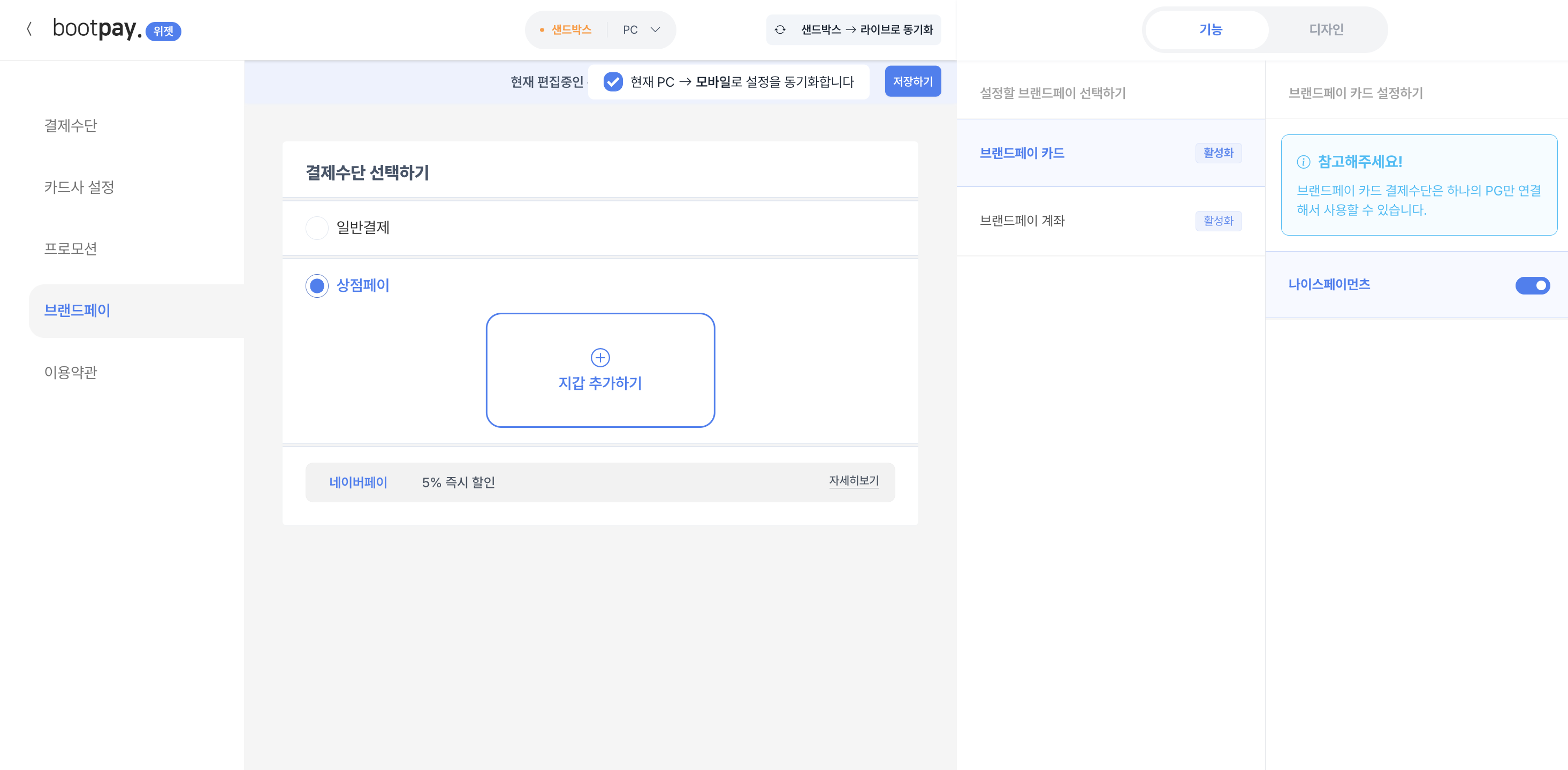
Task: Open the PC device dropdown
Action: [639, 28]
